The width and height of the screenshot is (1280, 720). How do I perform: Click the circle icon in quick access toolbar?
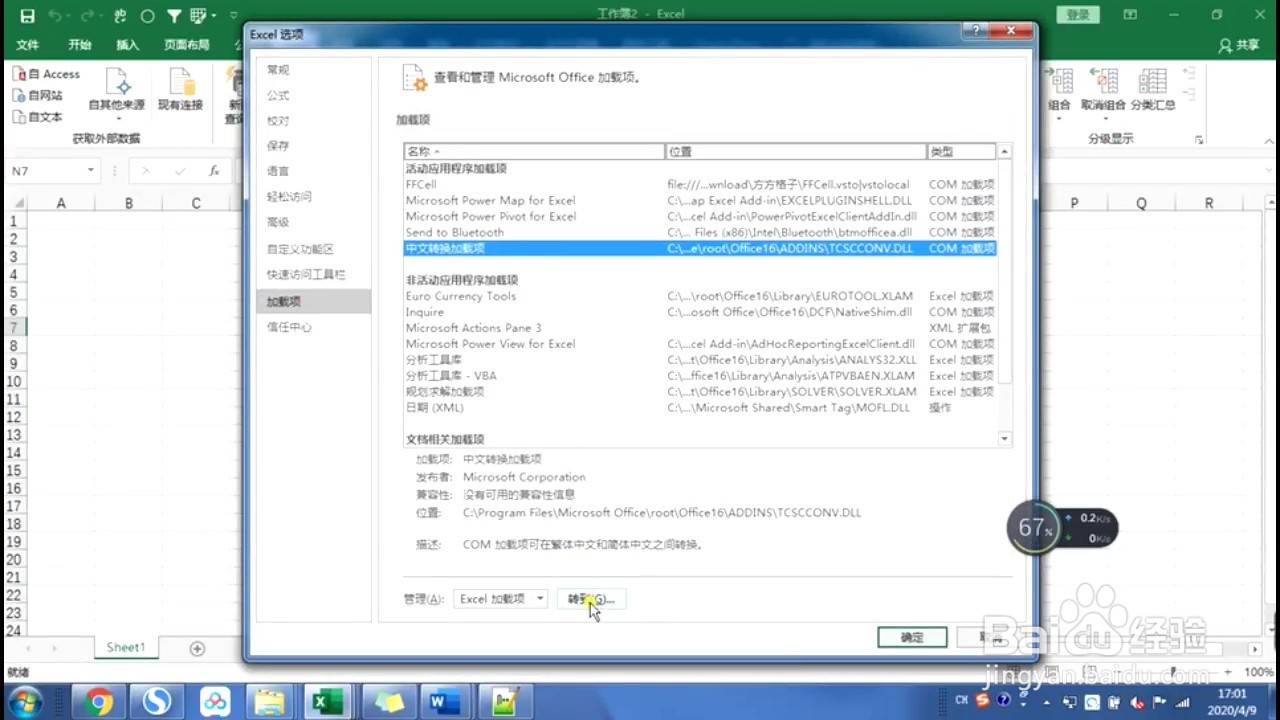(x=148, y=16)
